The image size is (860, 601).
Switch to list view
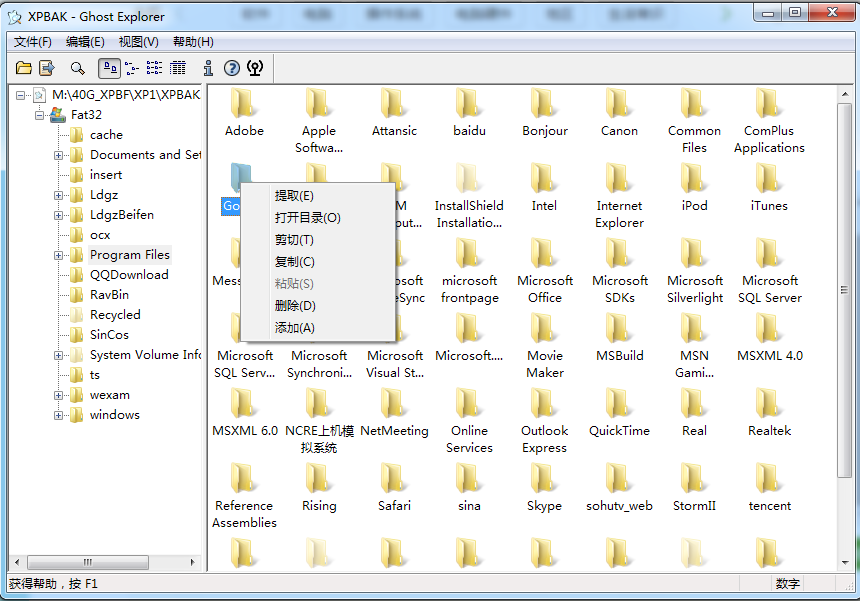(x=154, y=68)
